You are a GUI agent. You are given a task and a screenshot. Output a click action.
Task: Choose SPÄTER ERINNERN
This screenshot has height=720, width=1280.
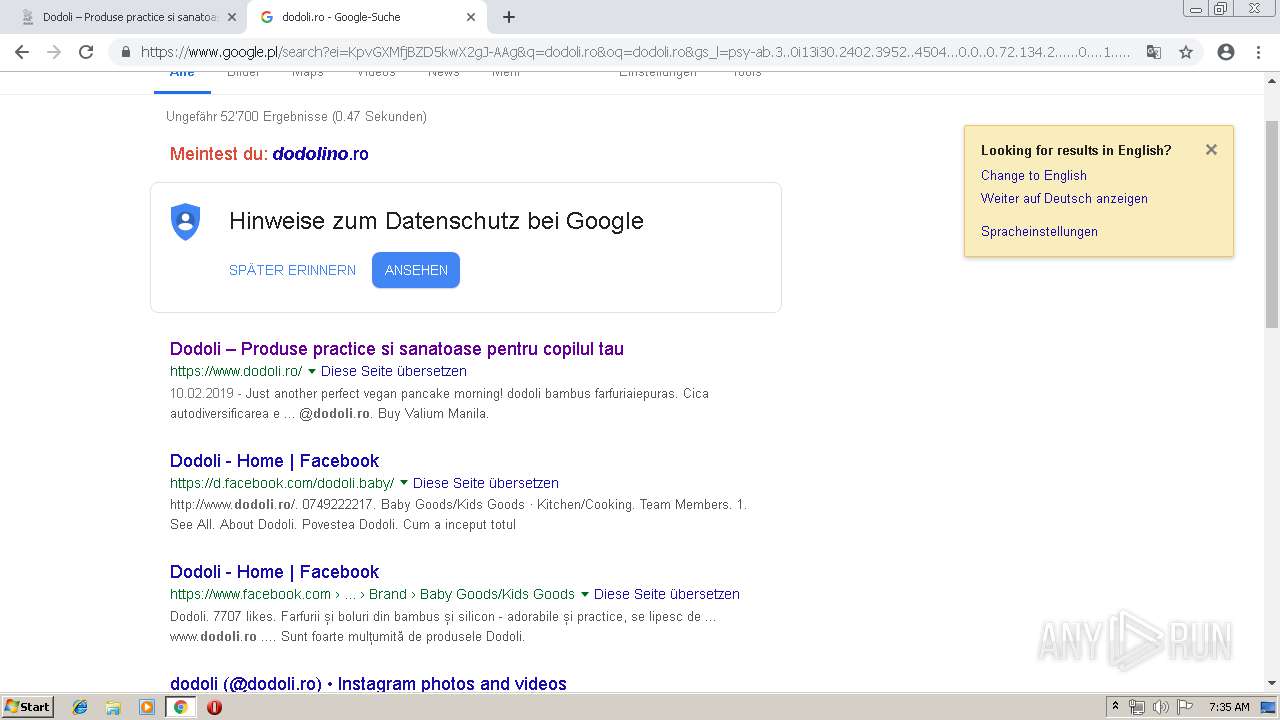292,270
